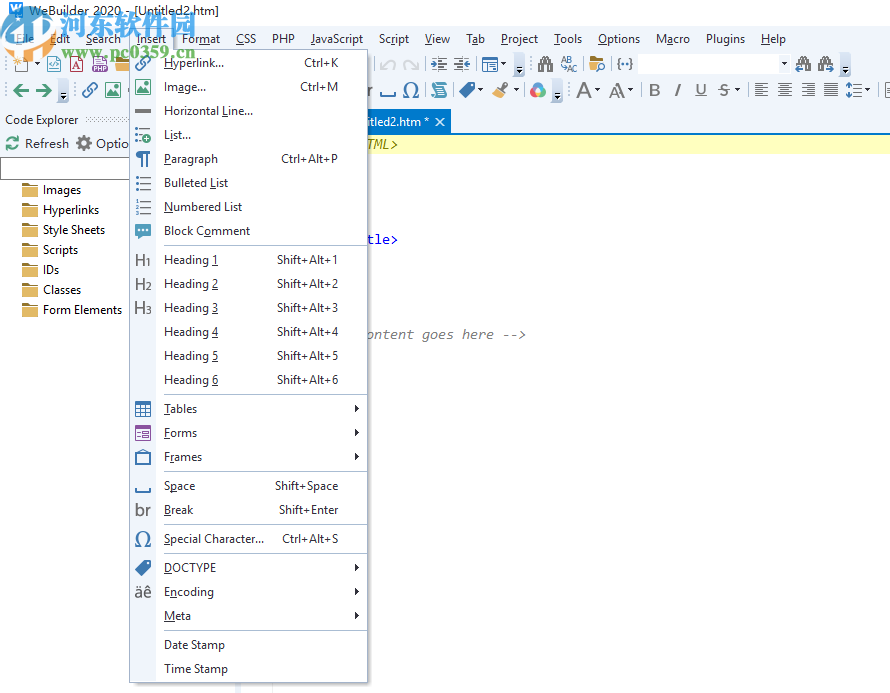Apply underline formatting
890x693 pixels.
coord(701,90)
